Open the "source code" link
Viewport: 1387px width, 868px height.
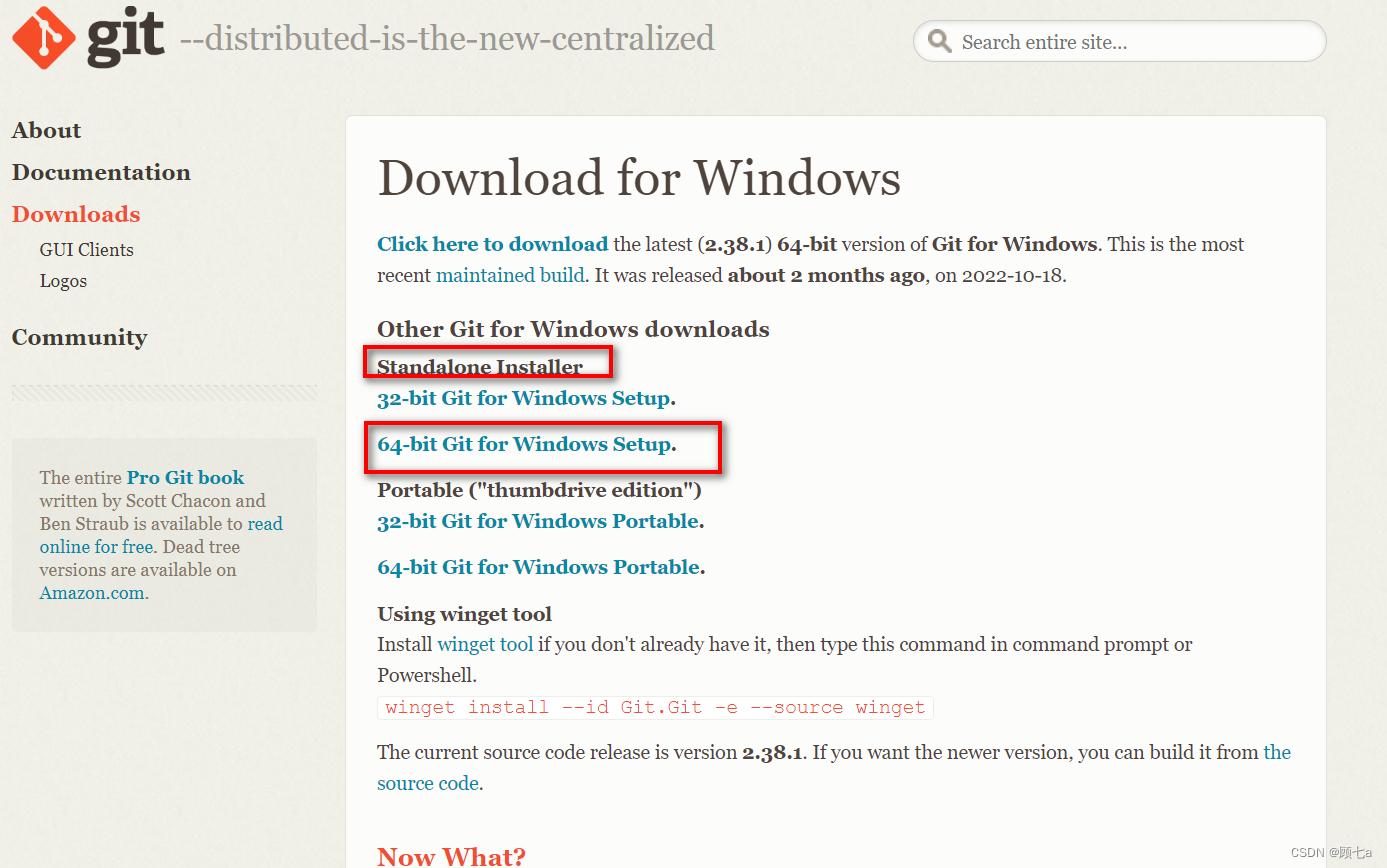click(x=834, y=768)
